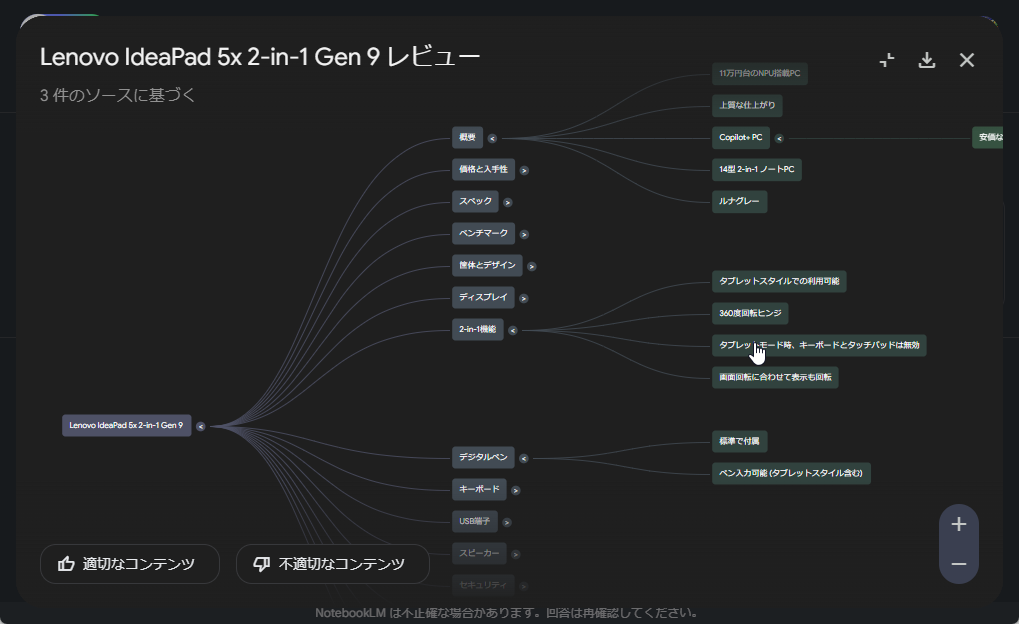Collapse the デジタルペン node chevron
1019x624 pixels.
point(523,458)
